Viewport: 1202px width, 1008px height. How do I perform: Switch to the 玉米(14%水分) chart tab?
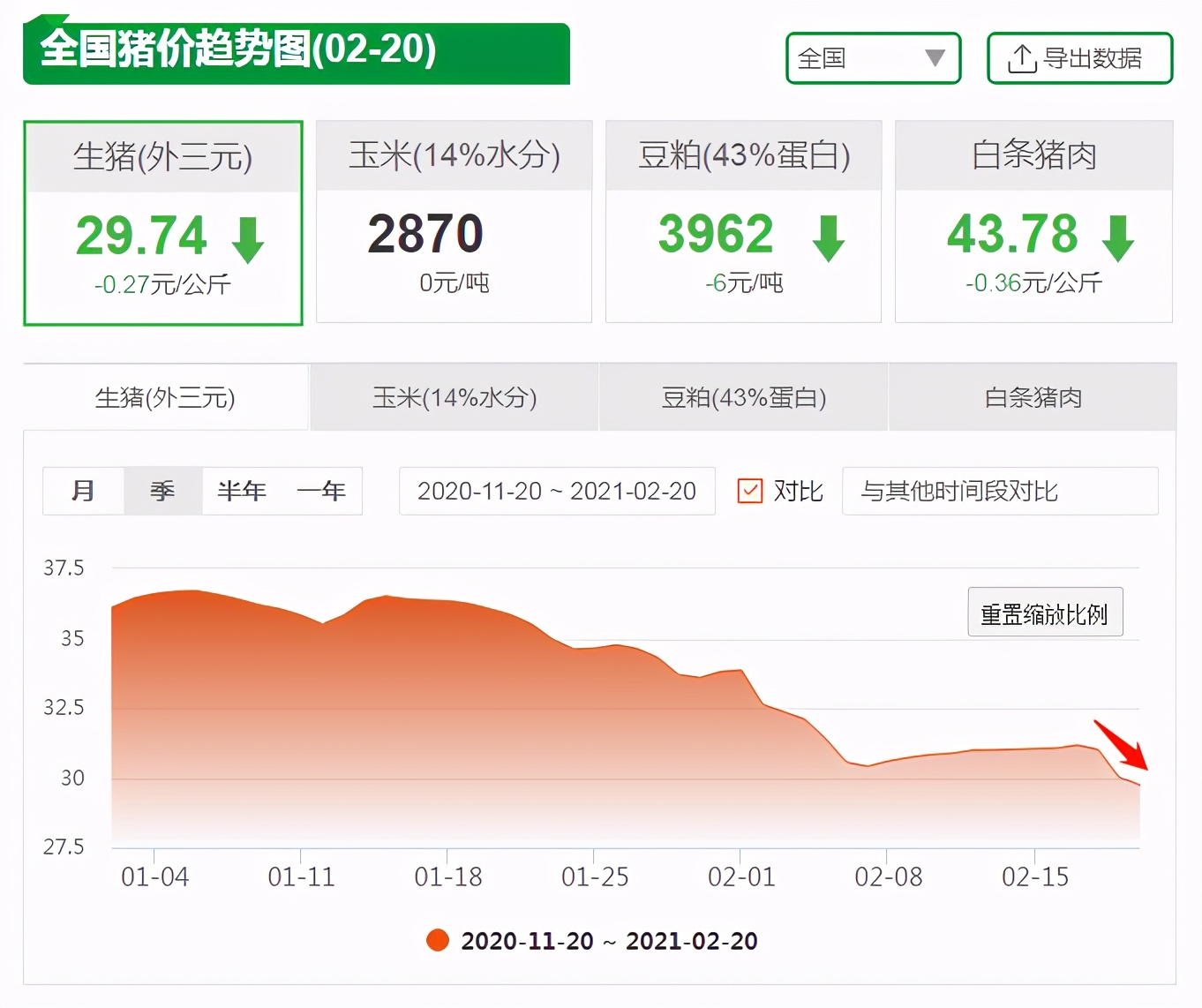pos(455,397)
